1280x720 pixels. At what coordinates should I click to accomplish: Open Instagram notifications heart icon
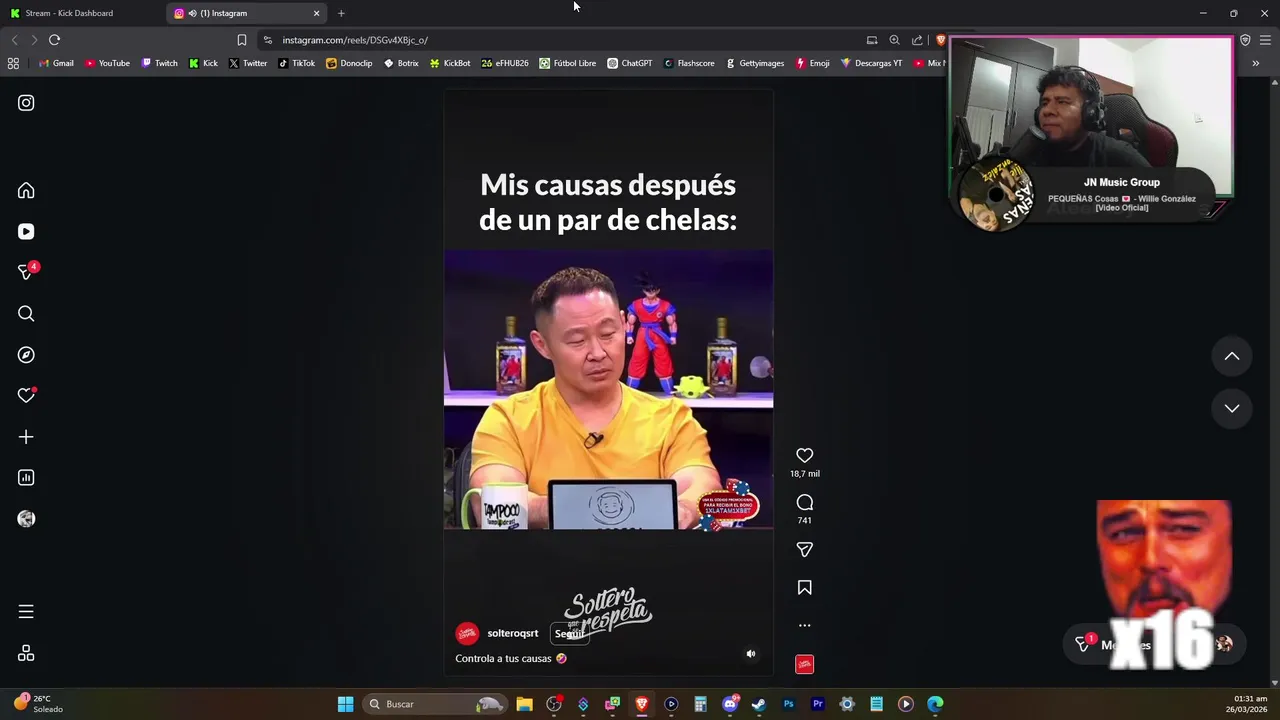26,396
